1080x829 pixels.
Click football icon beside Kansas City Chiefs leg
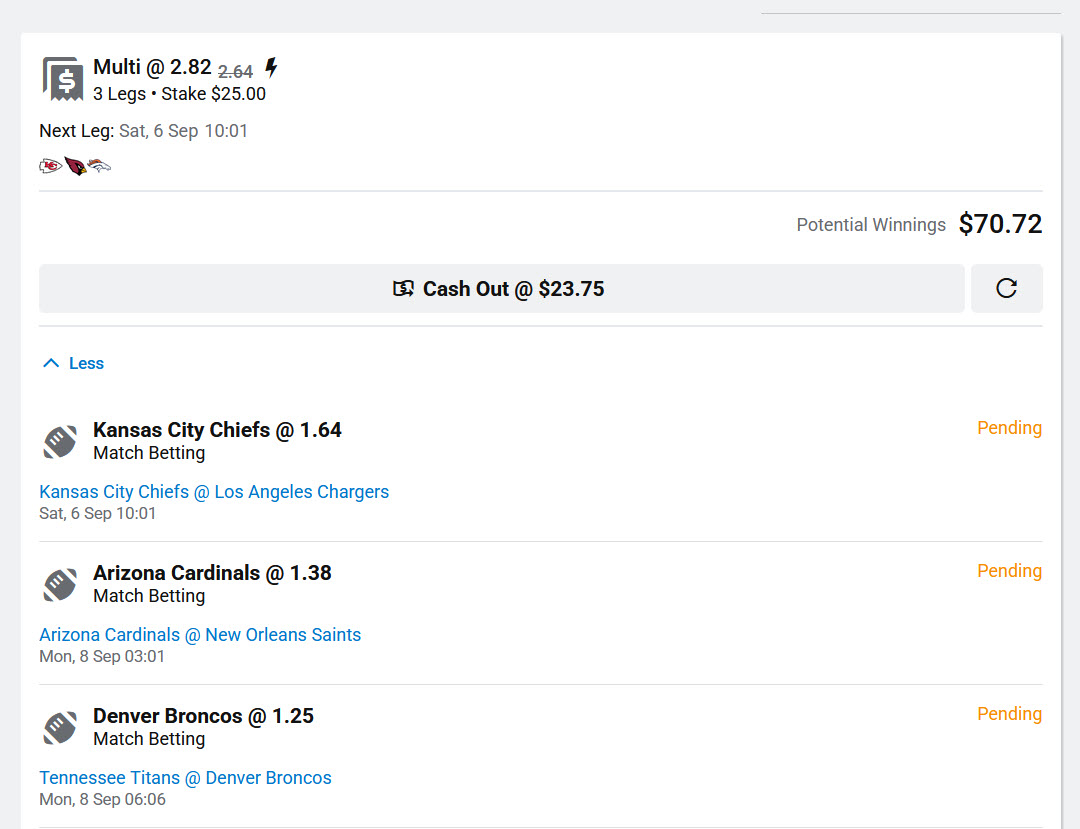click(61, 442)
